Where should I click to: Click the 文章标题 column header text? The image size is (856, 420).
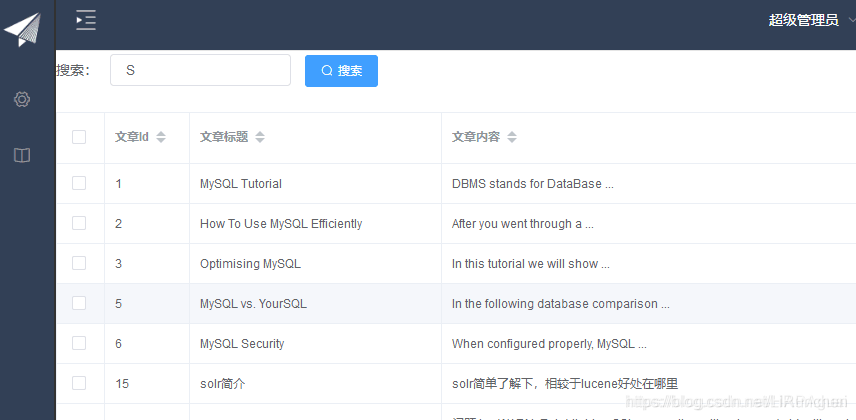(224, 137)
